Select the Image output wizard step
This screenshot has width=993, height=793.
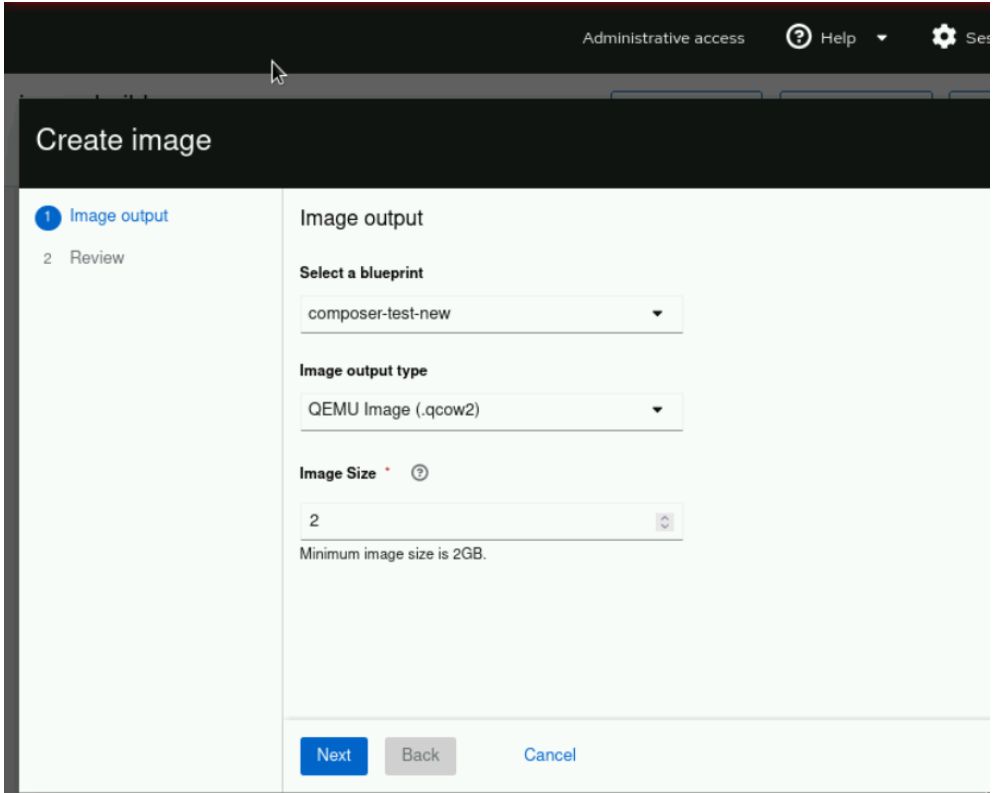coord(118,216)
